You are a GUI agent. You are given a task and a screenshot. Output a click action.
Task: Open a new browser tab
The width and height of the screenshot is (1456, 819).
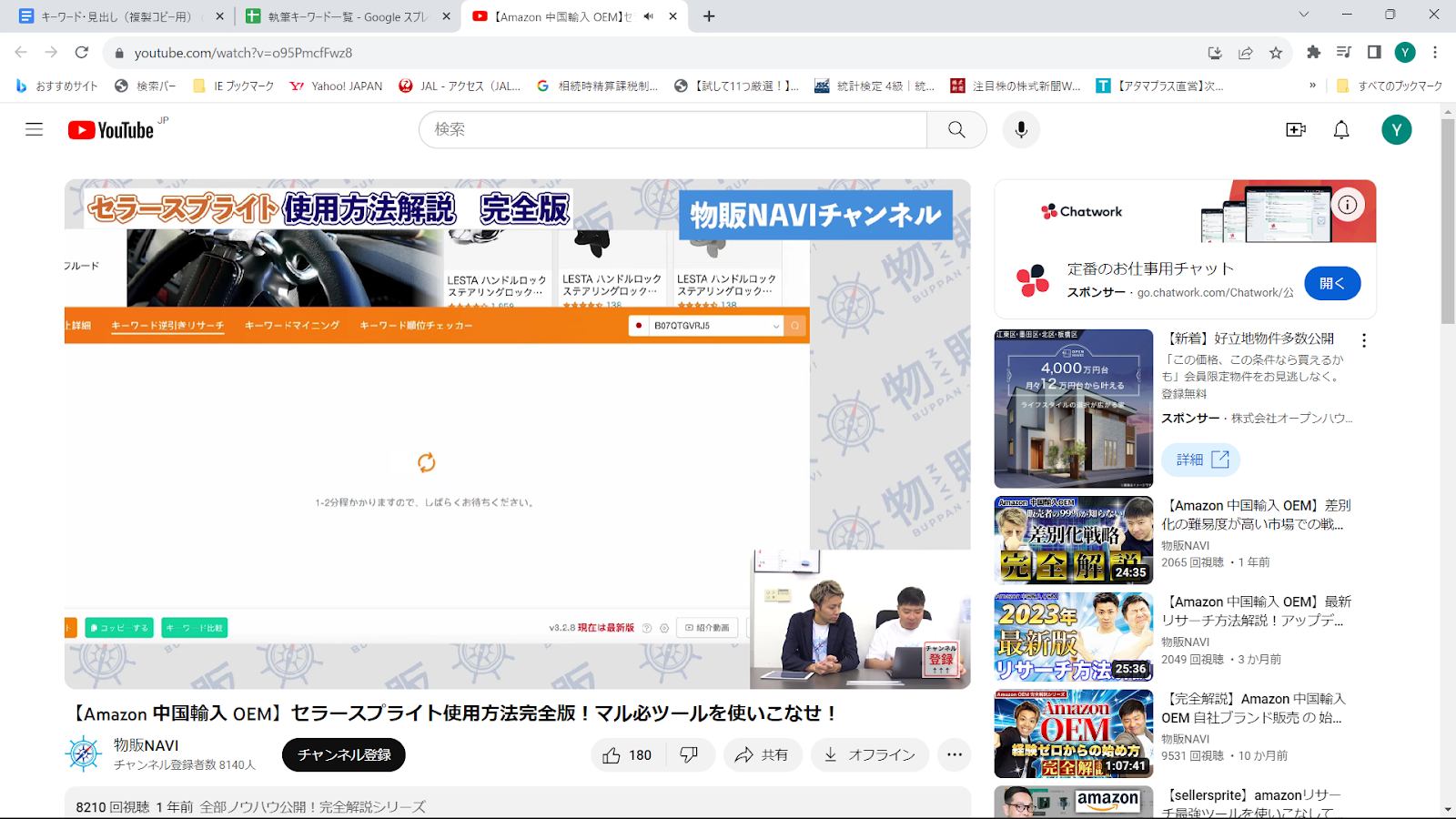coord(709,16)
